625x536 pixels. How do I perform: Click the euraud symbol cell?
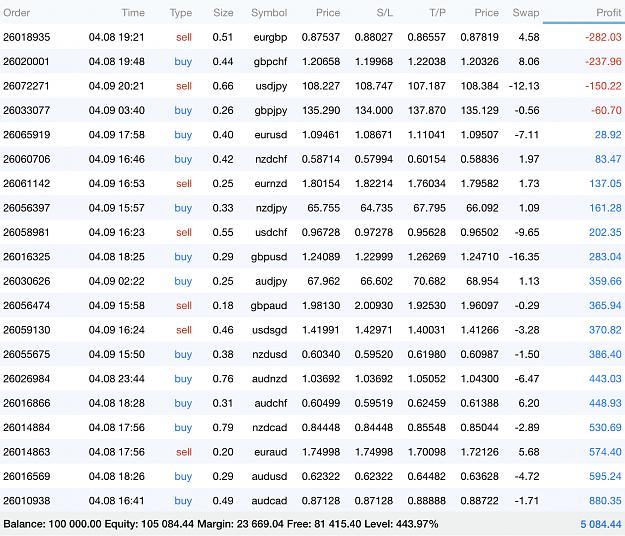pyautogui.click(x=271, y=452)
